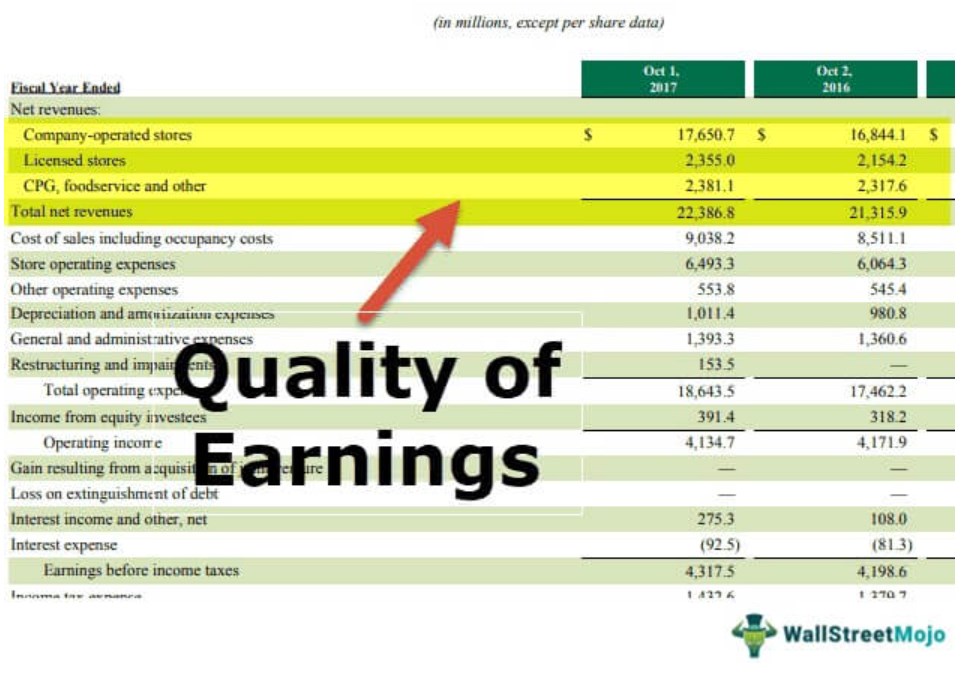The width and height of the screenshot is (964, 676).
Task: Select the value 6,493.3
Action: [710, 264]
